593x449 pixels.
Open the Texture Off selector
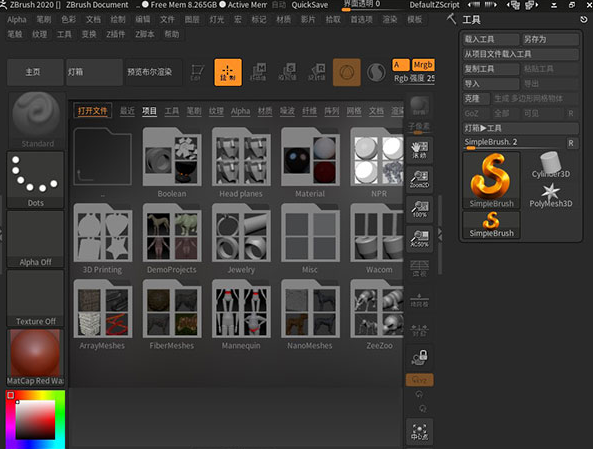pyautogui.click(x=35, y=298)
